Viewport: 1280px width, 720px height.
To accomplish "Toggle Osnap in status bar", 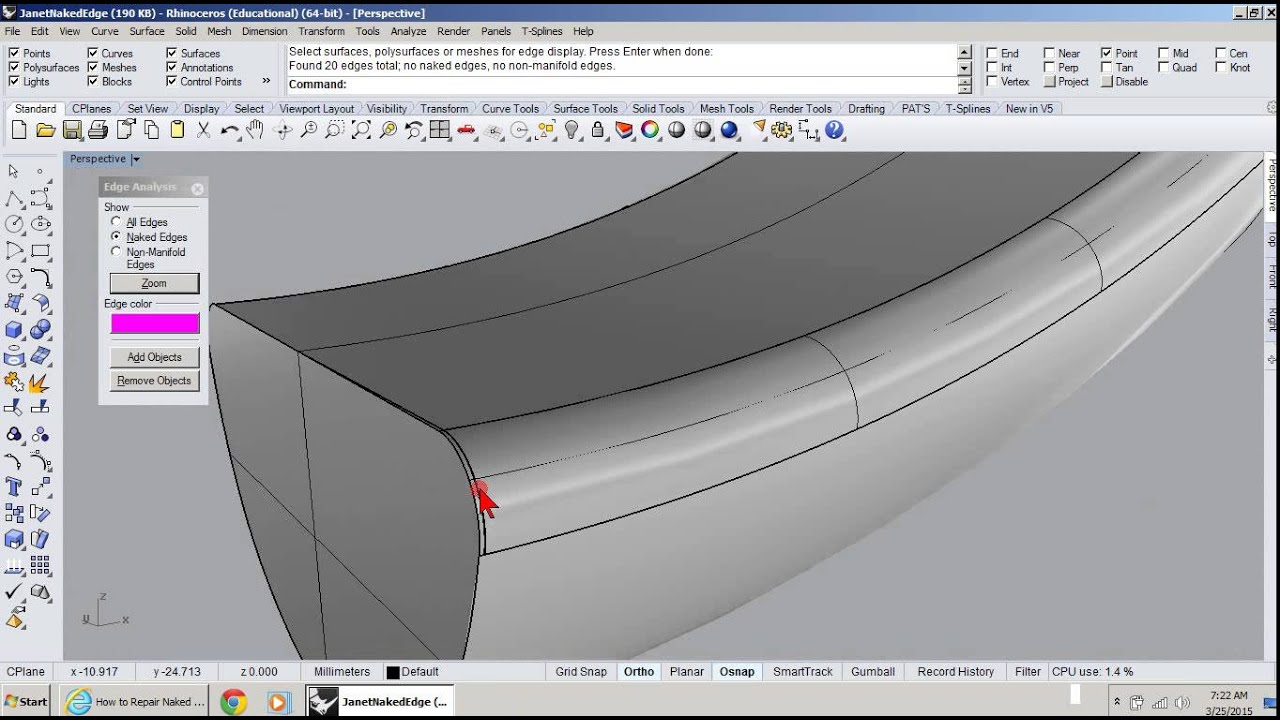I will tap(737, 672).
